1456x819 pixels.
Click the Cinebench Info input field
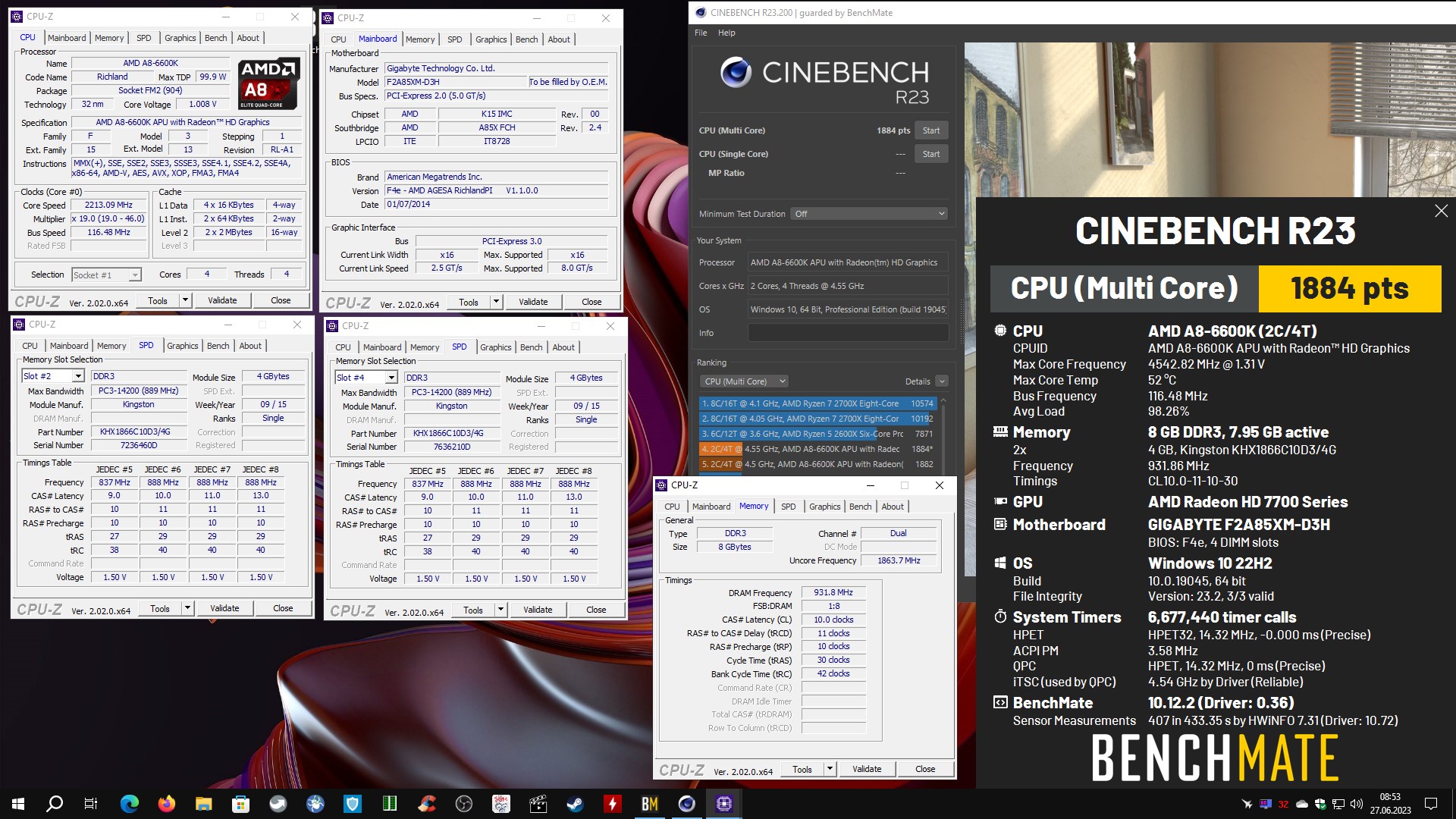[848, 333]
